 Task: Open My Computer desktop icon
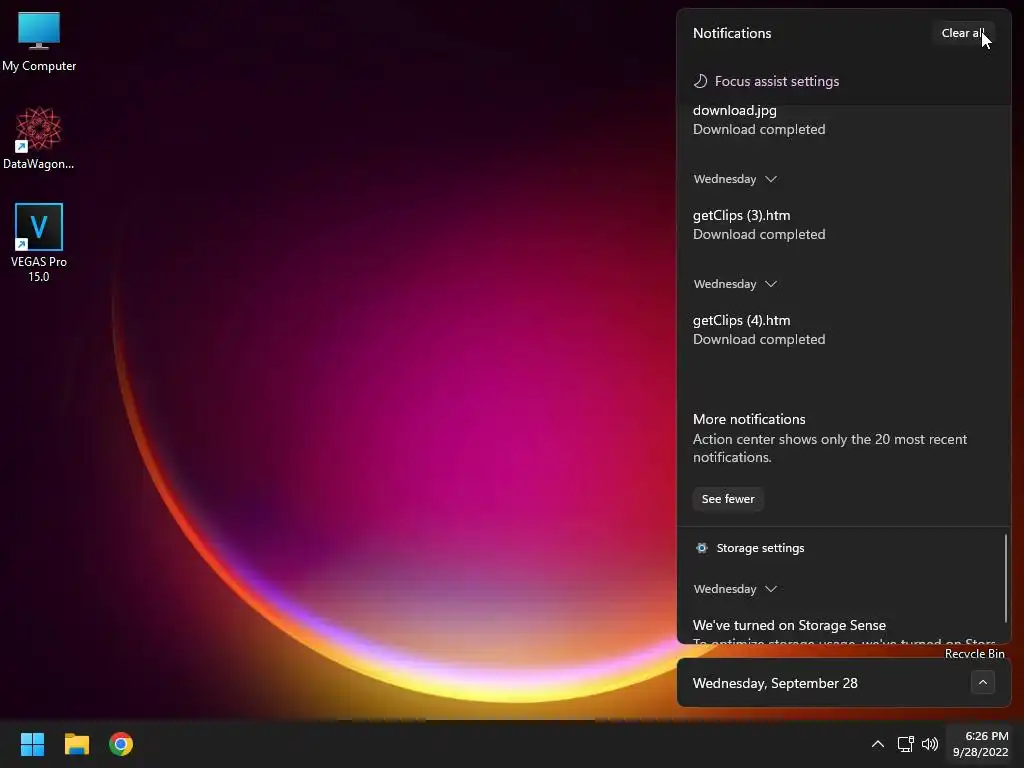click(39, 42)
